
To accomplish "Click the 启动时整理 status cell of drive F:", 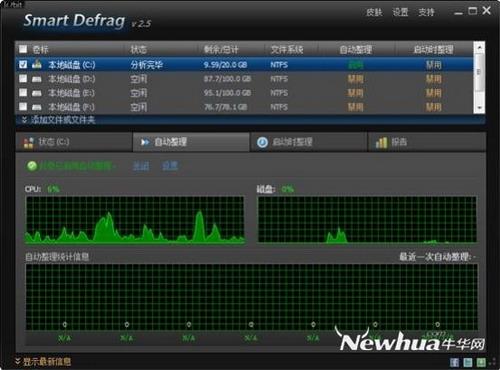I will 434,107.
